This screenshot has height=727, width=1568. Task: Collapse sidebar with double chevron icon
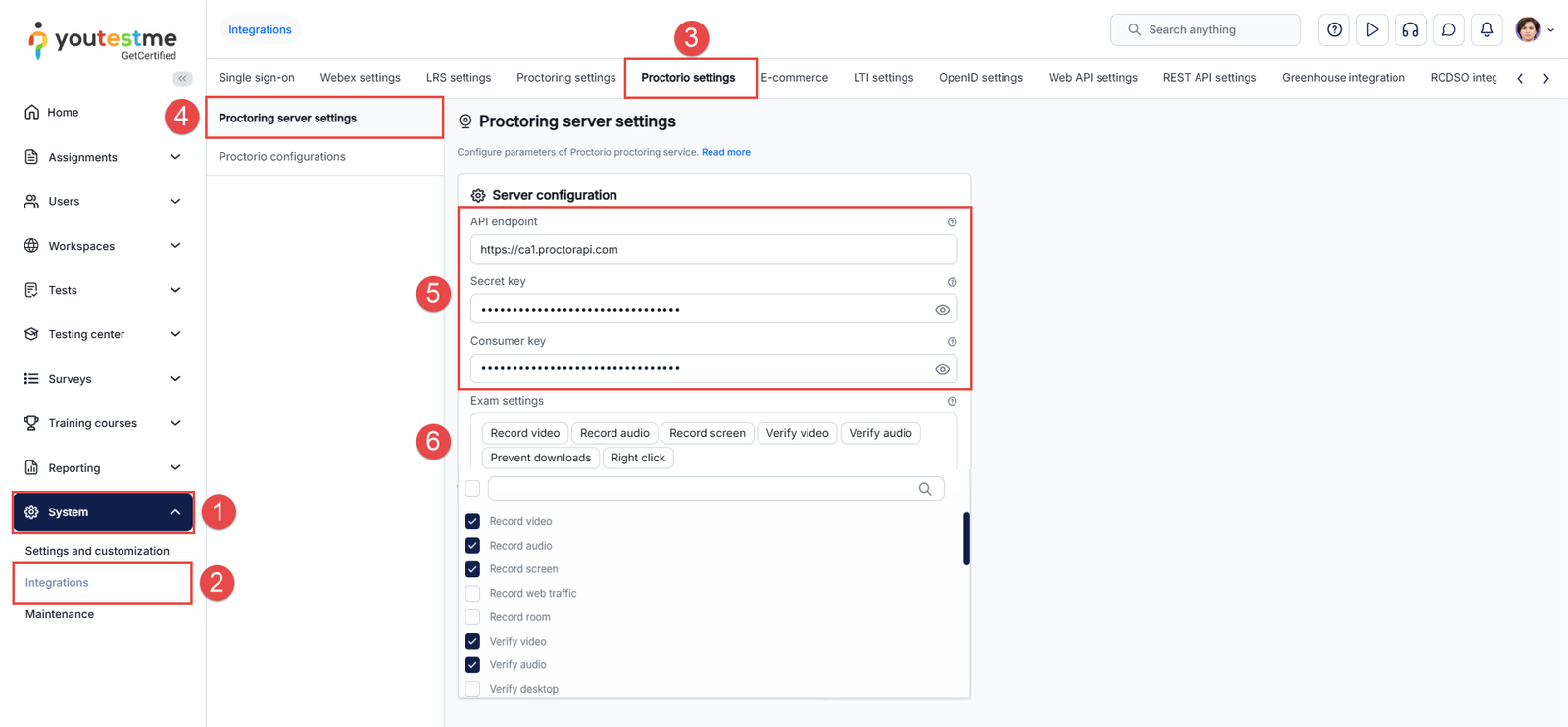(182, 78)
